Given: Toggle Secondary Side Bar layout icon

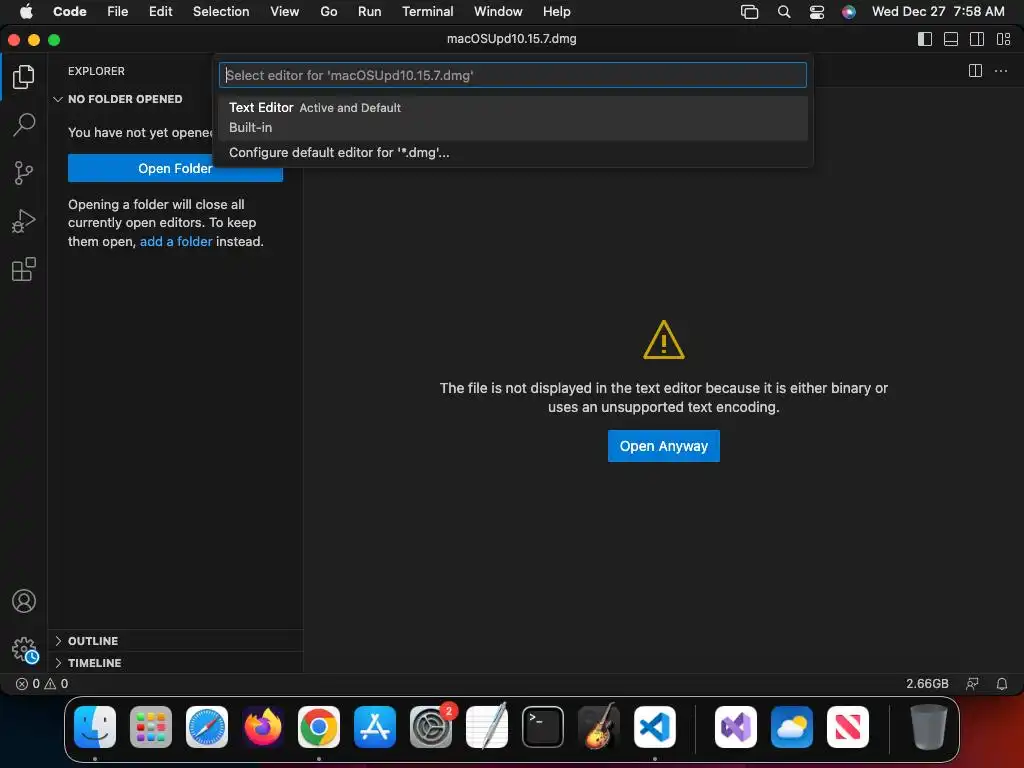Looking at the screenshot, I should tap(977, 39).
